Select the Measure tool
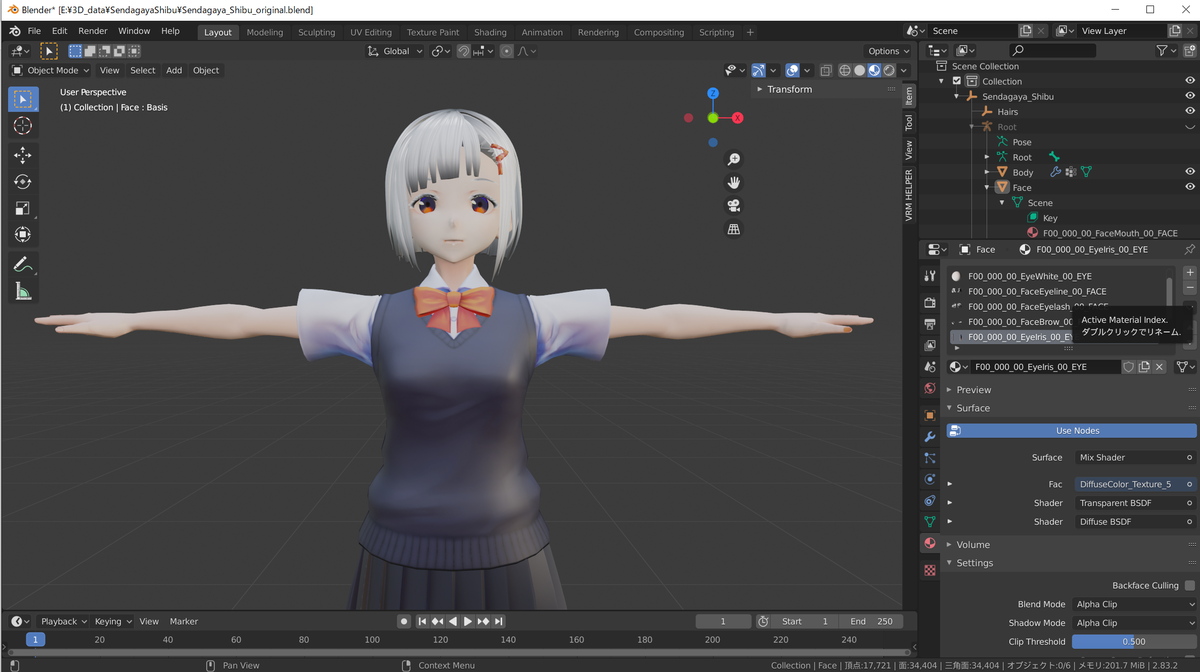This screenshot has height=672, width=1200. (x=23, y=291)
